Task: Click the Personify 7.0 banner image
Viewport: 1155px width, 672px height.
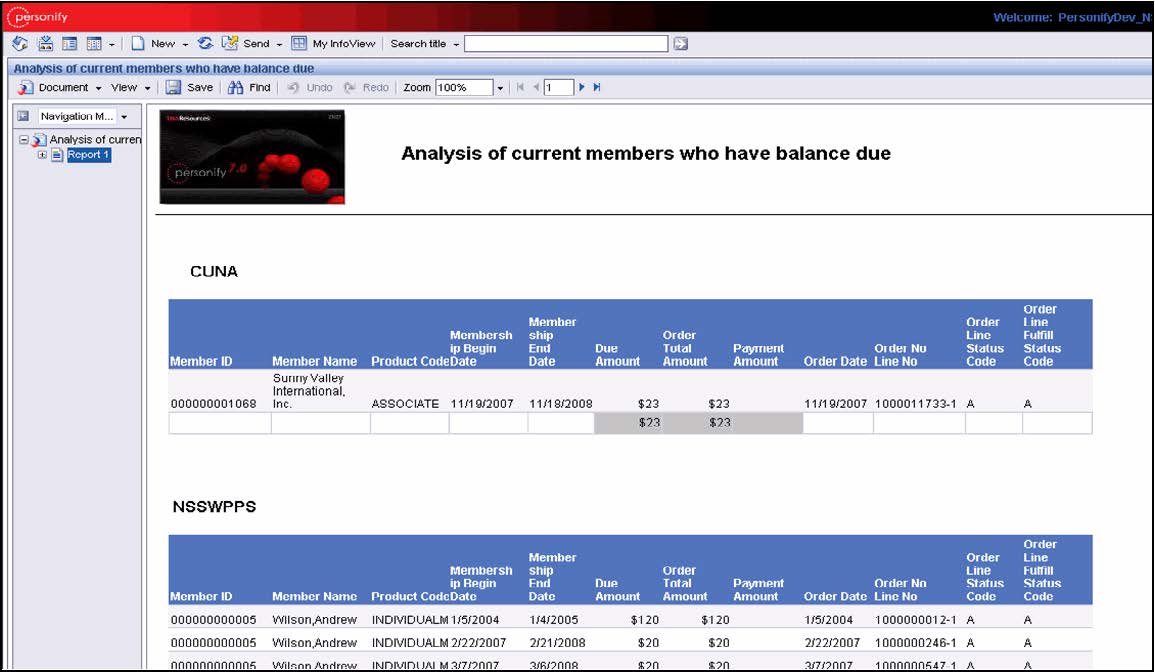Action: [x=252, y=157]
